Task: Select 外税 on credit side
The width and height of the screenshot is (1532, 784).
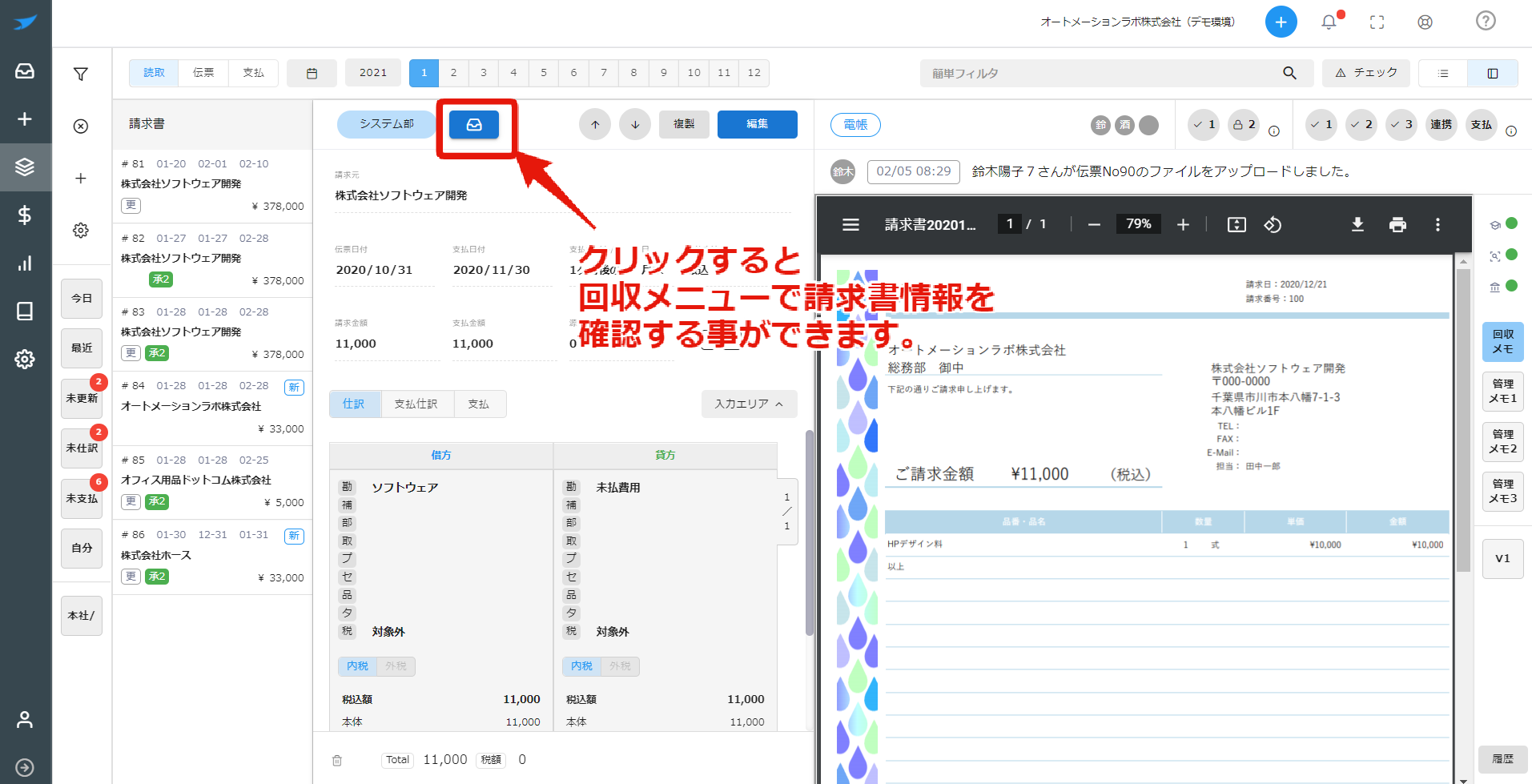Action: tap(620, 665)
